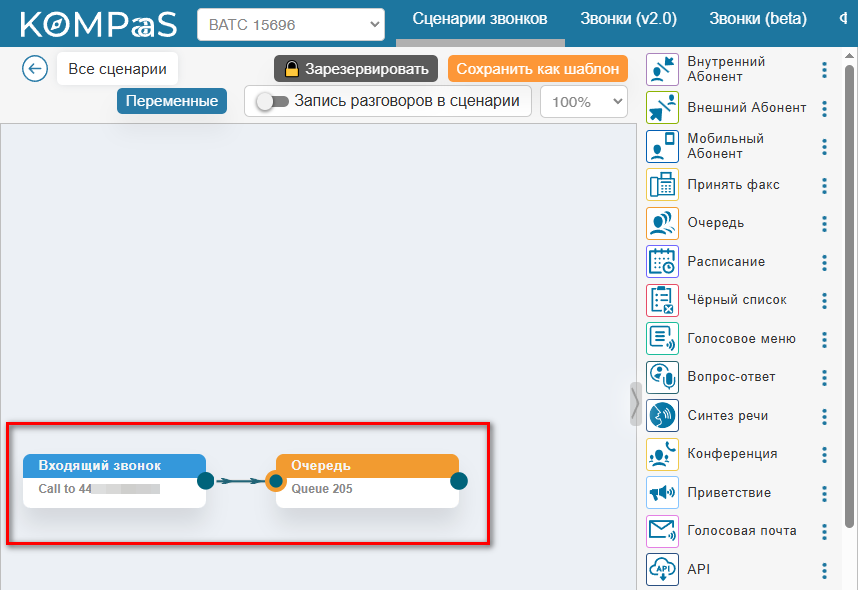Click the Вопрос-ответ label
This screenshot has height=590, width=858.
pos(731,377)
